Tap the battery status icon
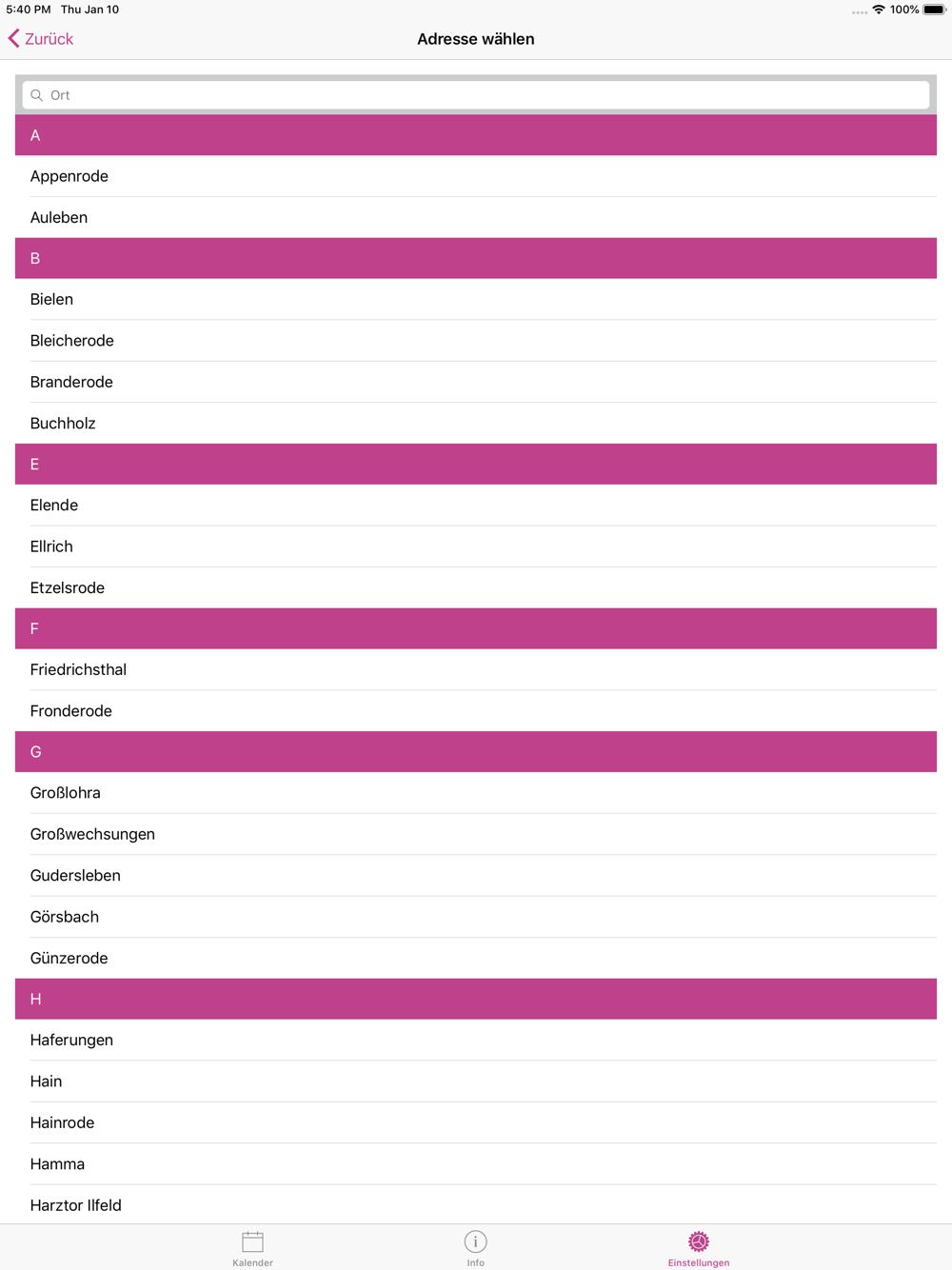The width and height of the screenshot is (952, 1270). pyautogui.click(x=933, y=10)
